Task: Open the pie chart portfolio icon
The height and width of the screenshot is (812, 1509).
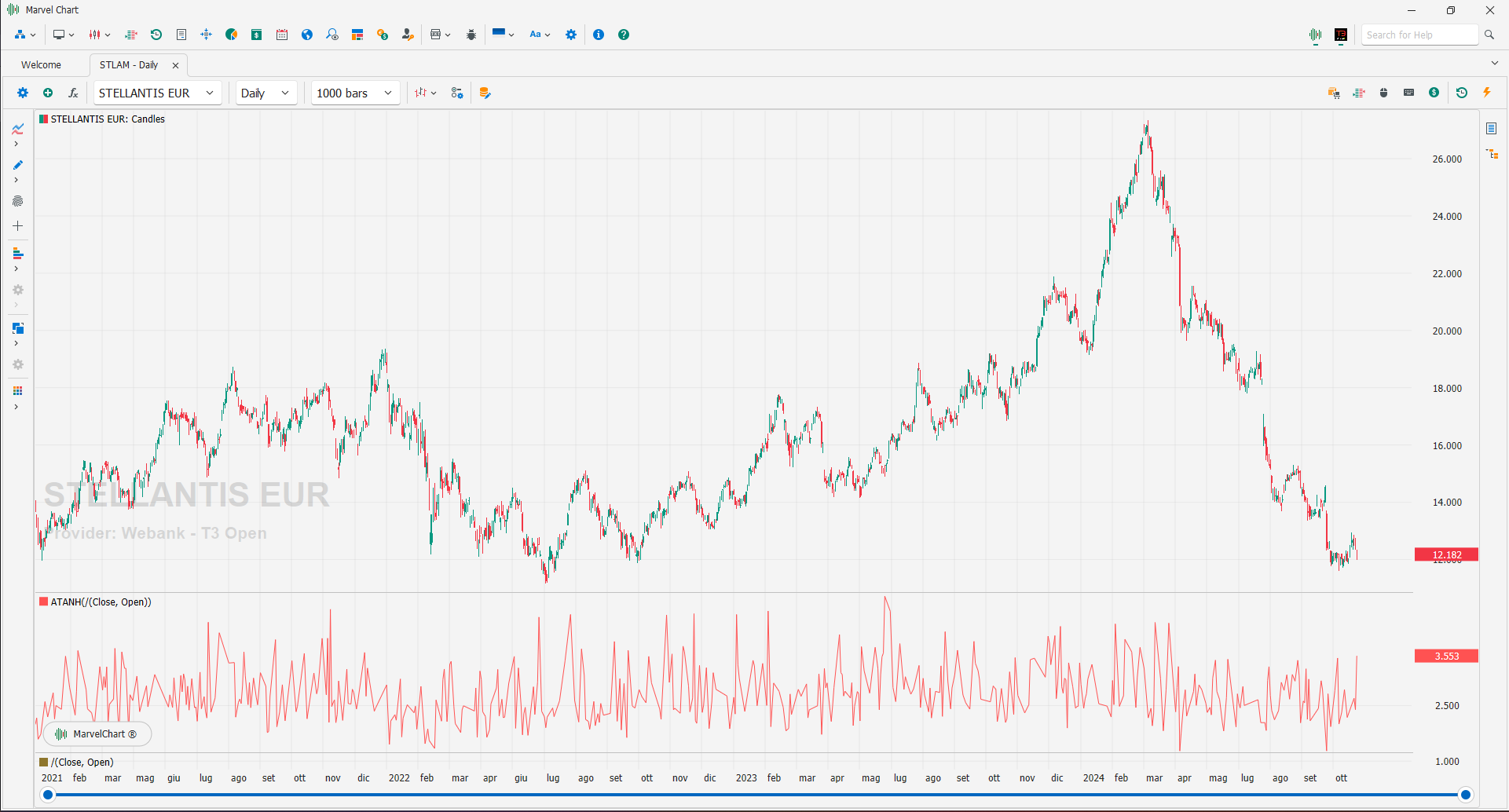Action: pyautogui.click(x=232, y=35)
